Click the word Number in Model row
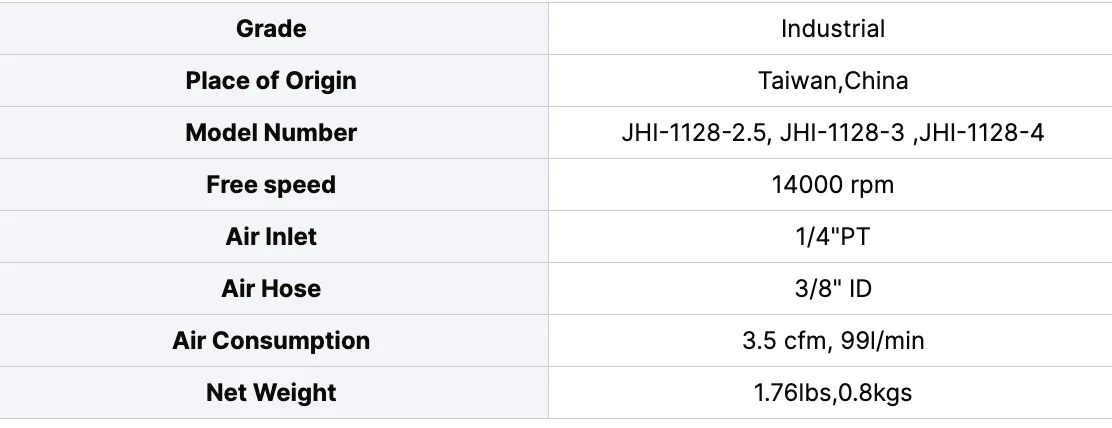Viewport: 1112px width, 428px height. (310, 133)
